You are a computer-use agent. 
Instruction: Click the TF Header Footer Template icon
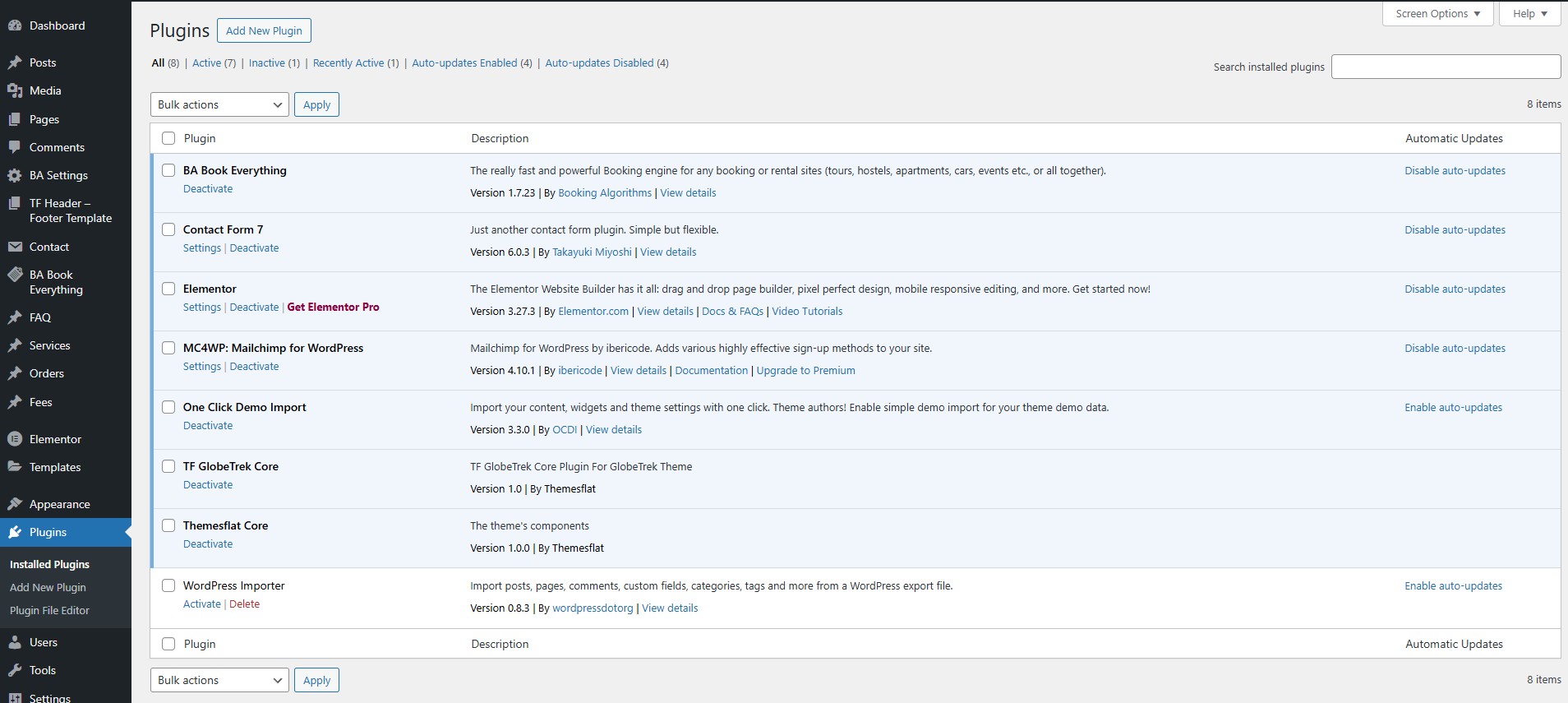(14, 203)
